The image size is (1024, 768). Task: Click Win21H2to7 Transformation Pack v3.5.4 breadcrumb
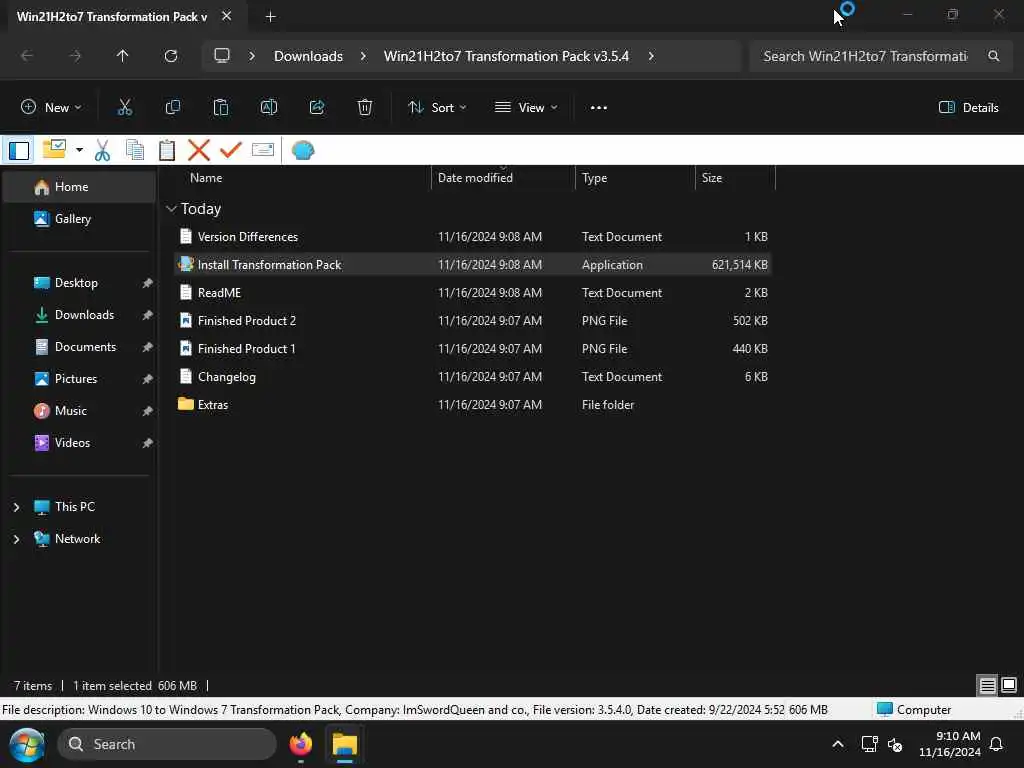(506, 56)
